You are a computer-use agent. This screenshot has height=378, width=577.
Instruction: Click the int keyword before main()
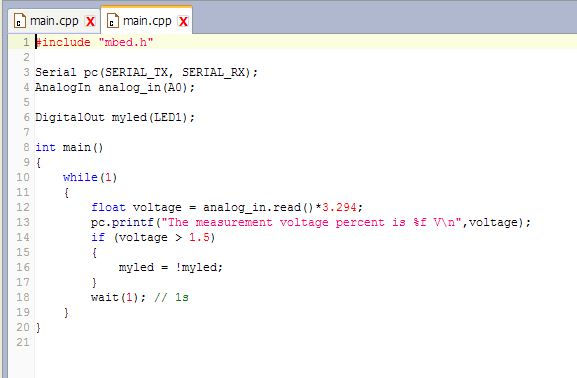[x=45, y=147]
